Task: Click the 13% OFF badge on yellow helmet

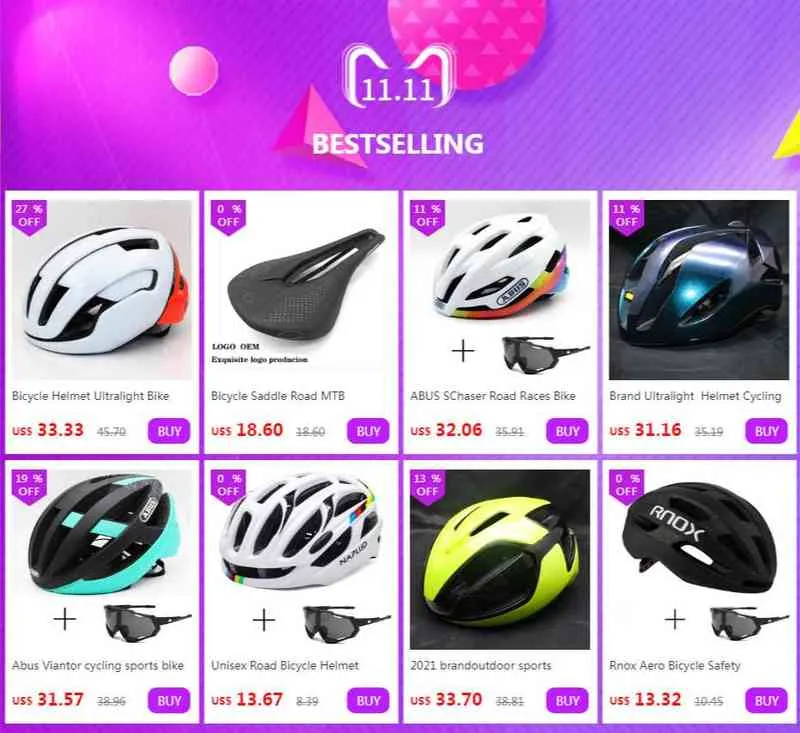Action: click(x=428, y=487)
